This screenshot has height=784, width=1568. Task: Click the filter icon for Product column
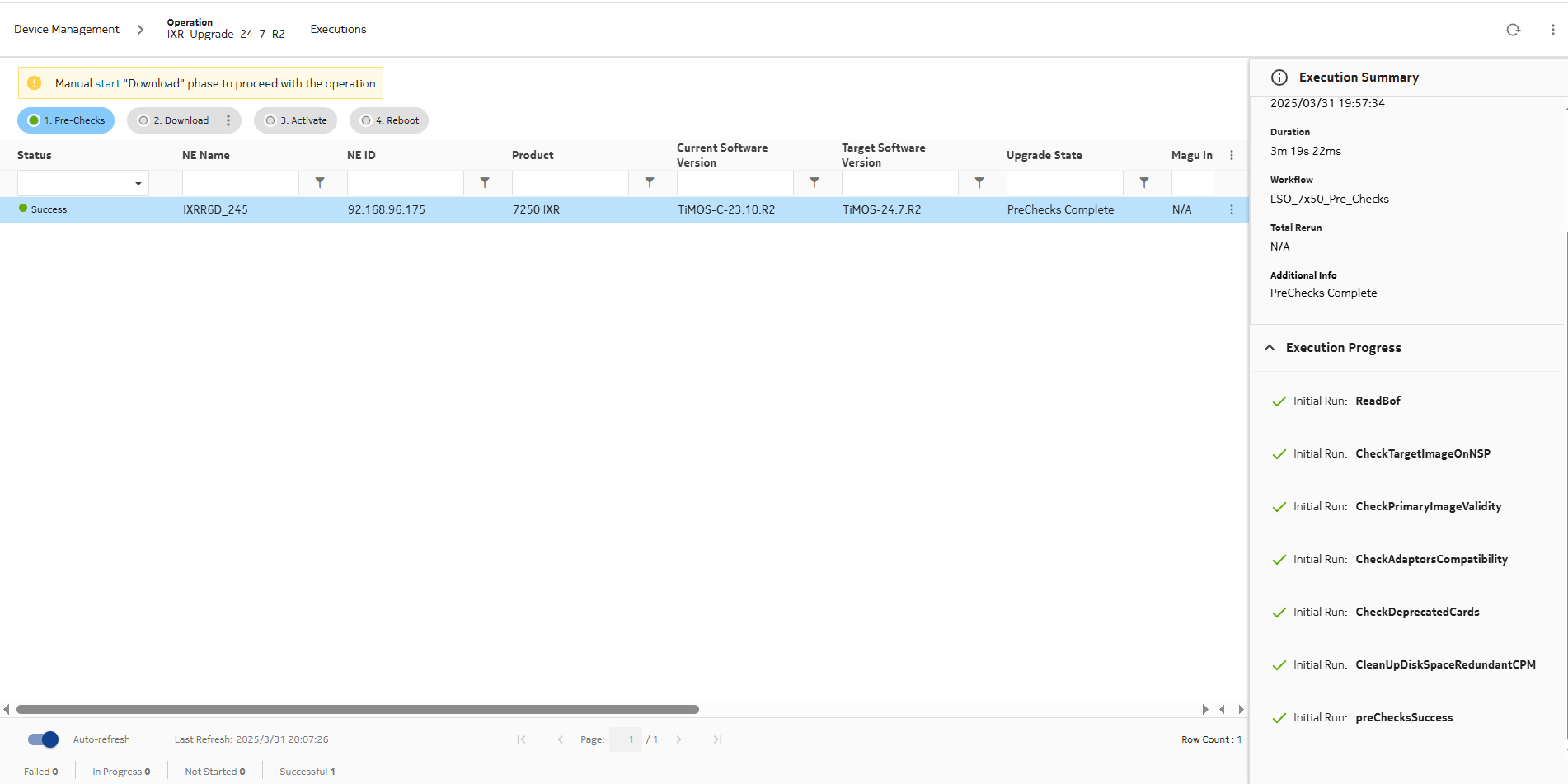650,183
